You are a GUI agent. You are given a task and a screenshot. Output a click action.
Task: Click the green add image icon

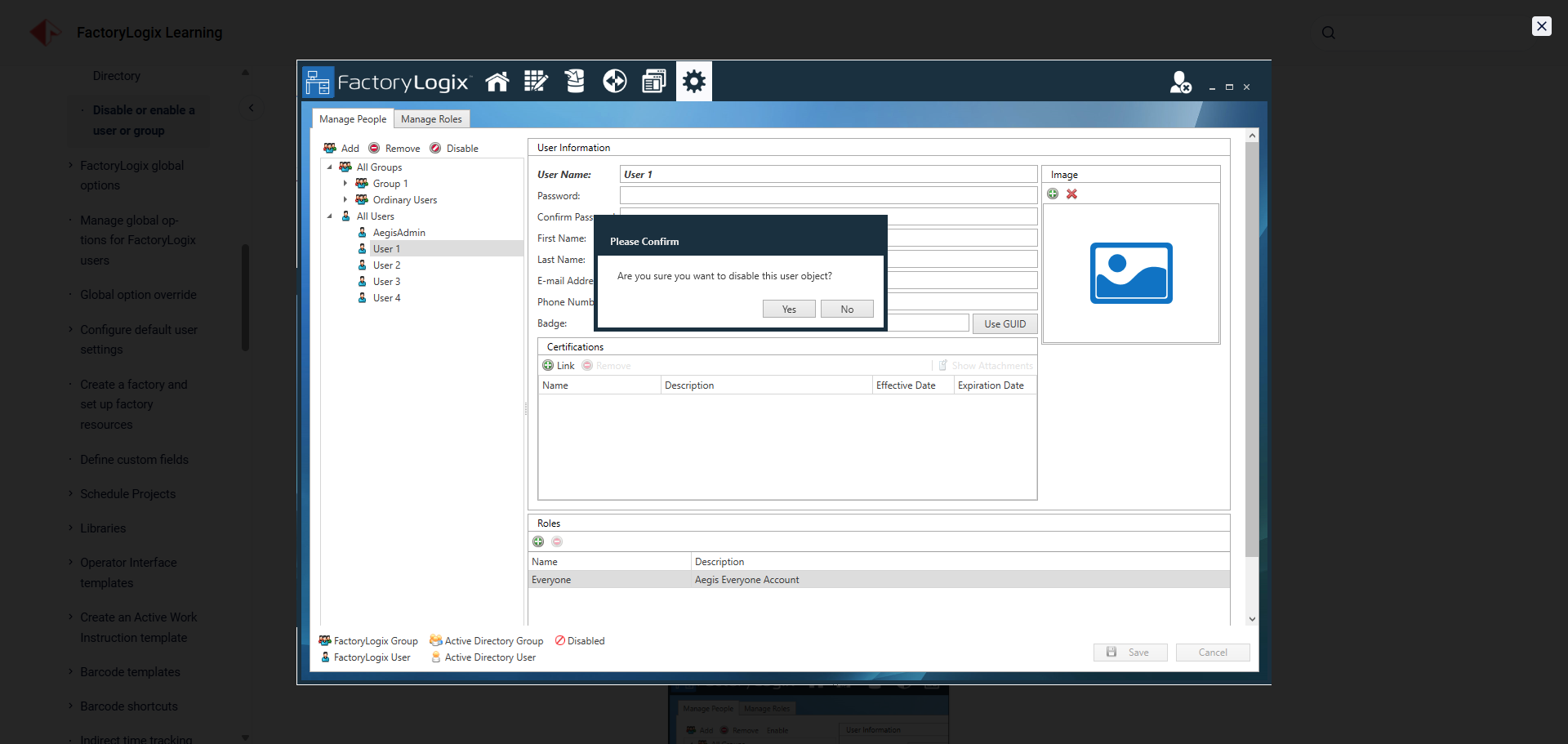click(x=1053, y=194)
